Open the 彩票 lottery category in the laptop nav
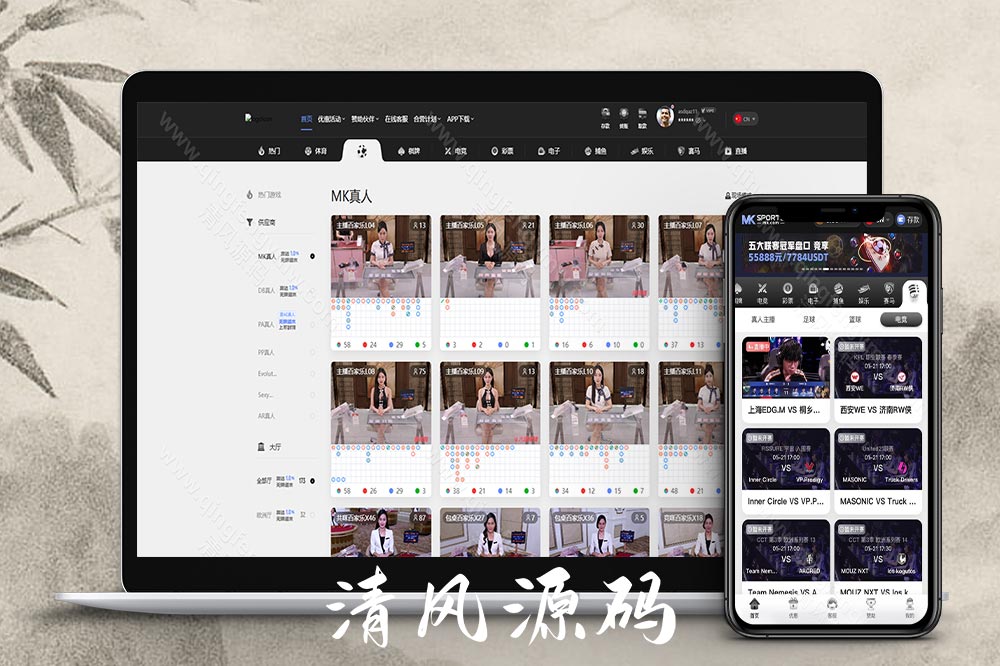1000x666 pixels. tap(502, 151)
